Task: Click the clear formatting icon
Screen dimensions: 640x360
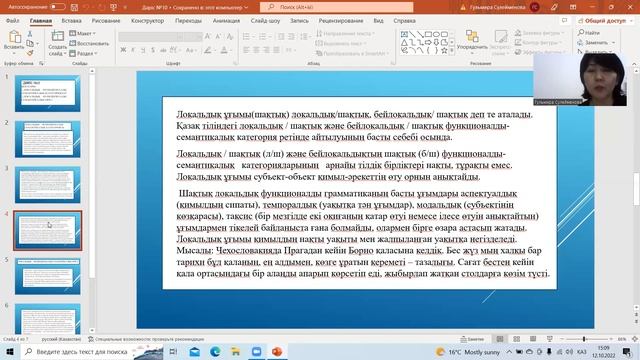Action: pyautogui.click(x=230, y=37)
